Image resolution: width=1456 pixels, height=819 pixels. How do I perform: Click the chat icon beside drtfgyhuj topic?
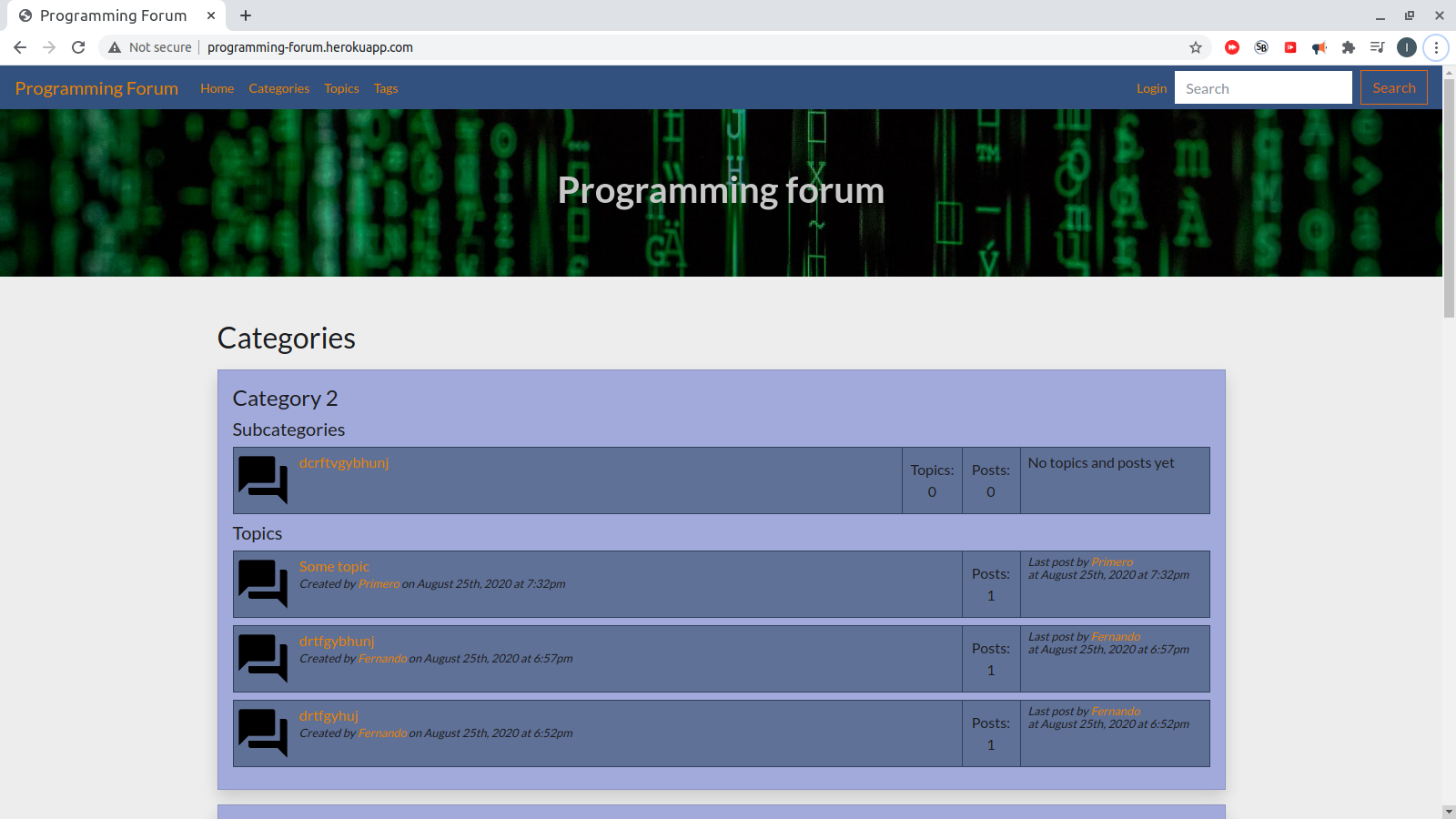262,733
